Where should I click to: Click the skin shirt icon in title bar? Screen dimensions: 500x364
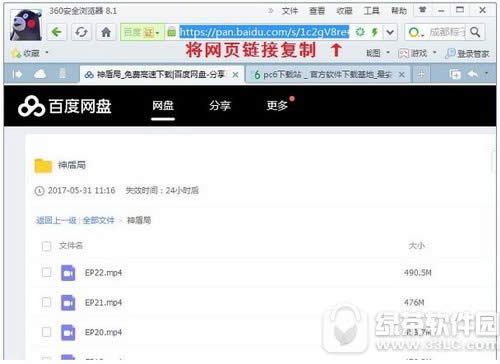pyautogui.click(x=423, y=10)
